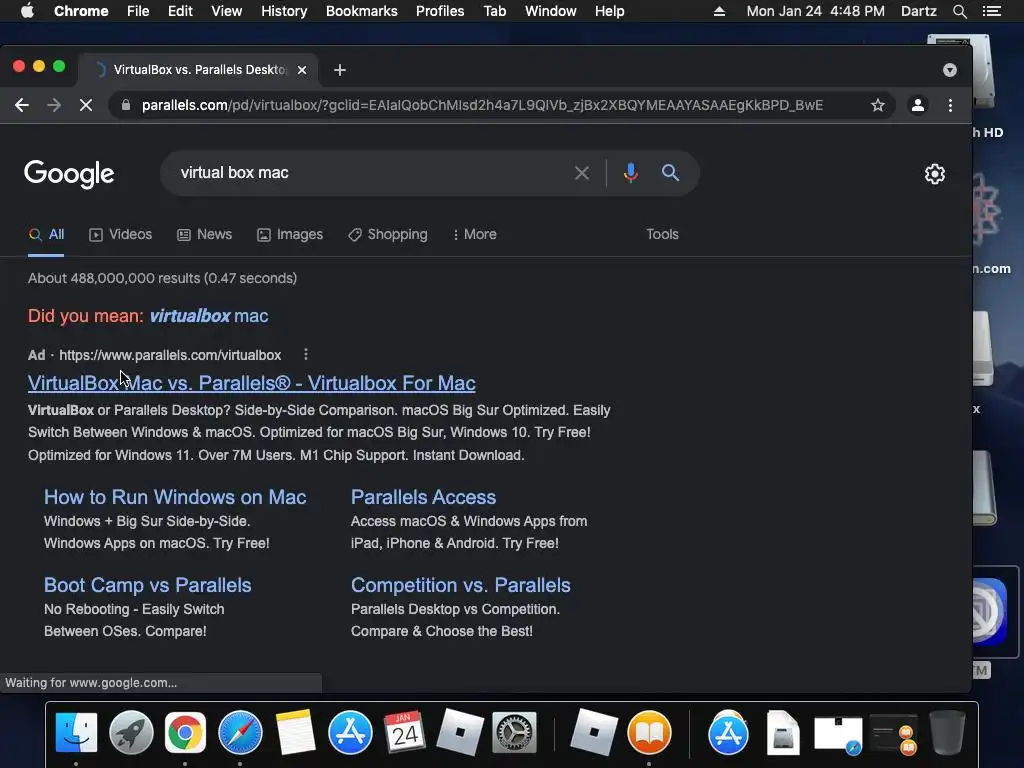Screen dimensions: 1024x768
Task: Open a new tab with plus button
Action: tap(340, 70)
